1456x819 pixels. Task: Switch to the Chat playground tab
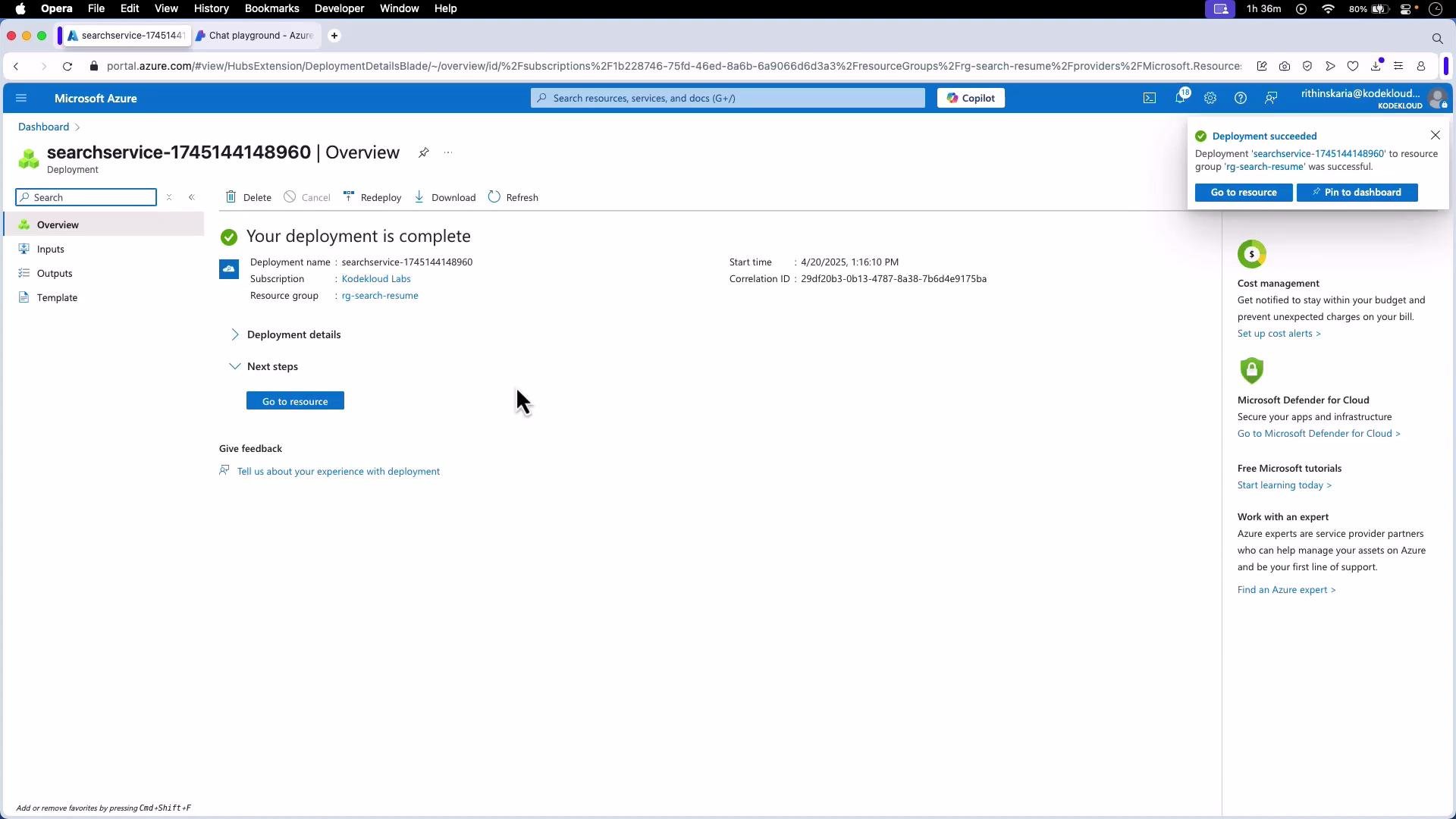[x=256, y=36]
